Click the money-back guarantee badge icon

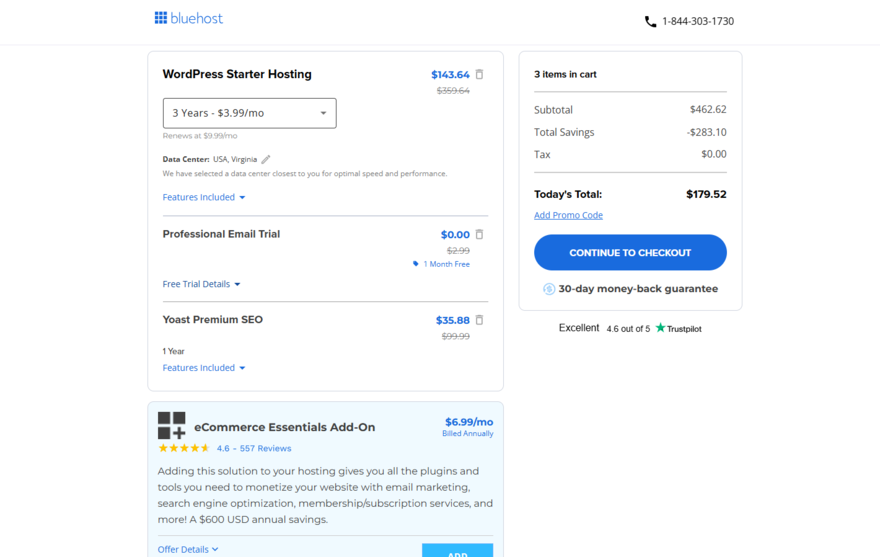tap(549, 289)
